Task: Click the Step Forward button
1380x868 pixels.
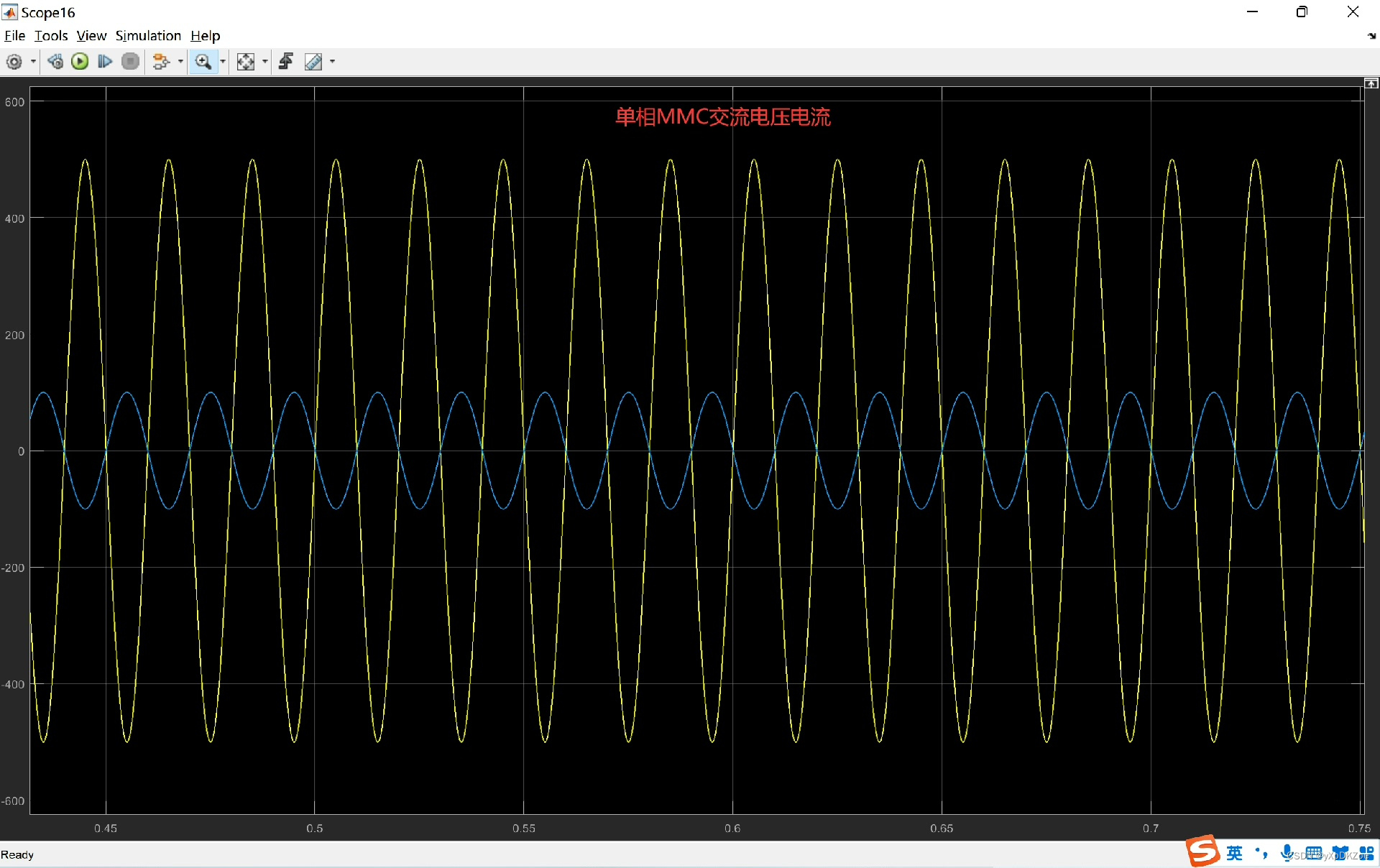Action: [105, 62]
